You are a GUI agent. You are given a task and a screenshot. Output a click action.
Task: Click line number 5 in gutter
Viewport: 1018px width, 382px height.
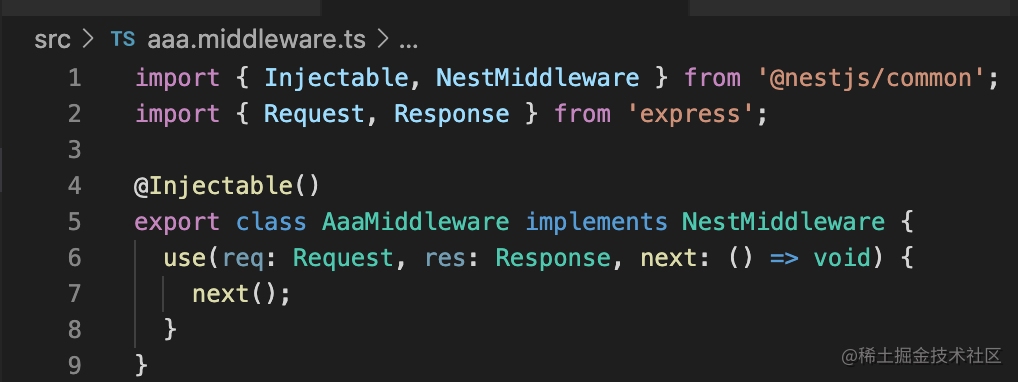[74, 222]
